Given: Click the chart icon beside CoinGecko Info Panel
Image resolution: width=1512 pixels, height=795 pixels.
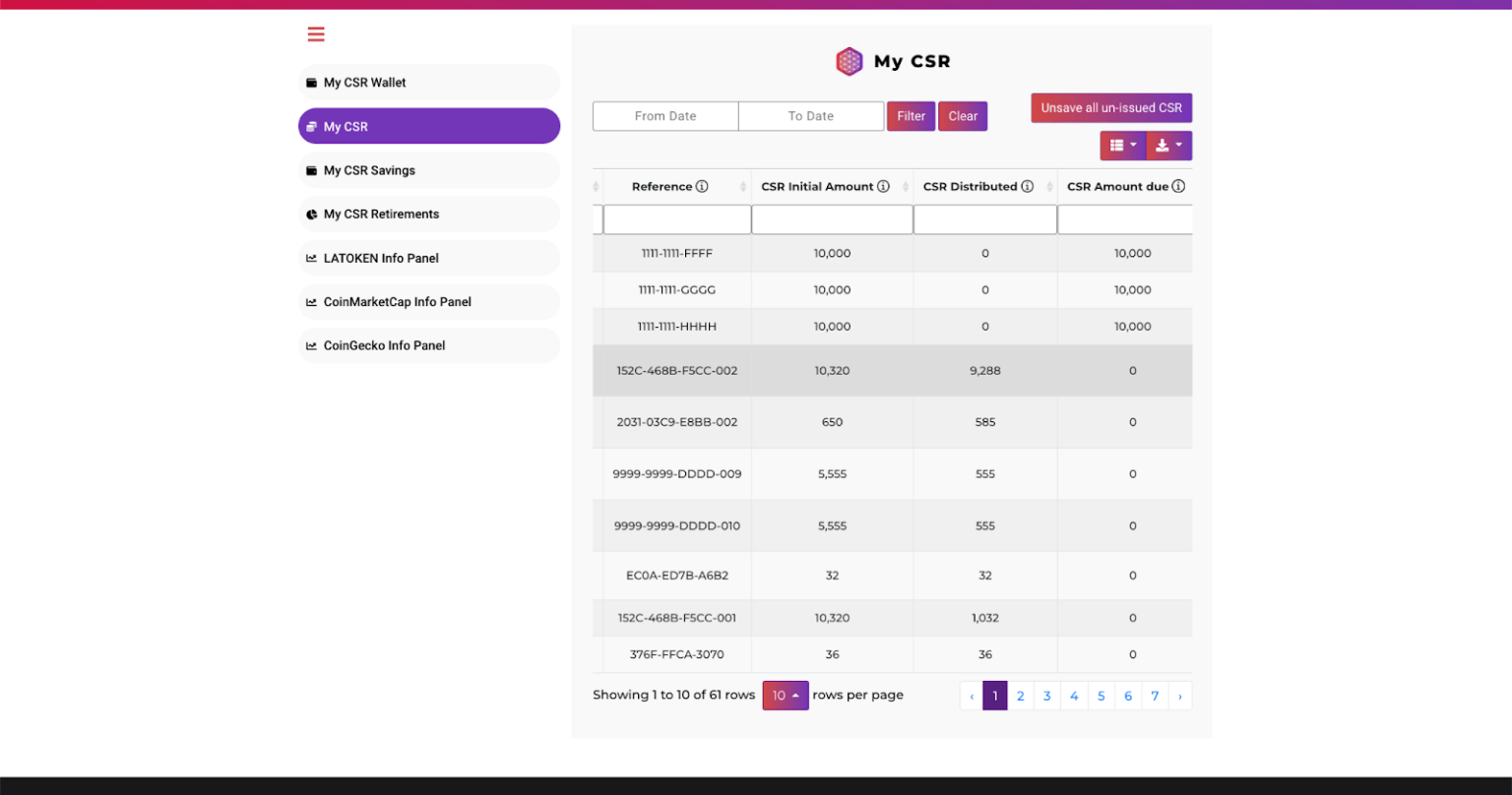Looking at the screenshot, I should pyautogui.click(x=311, y=345).
